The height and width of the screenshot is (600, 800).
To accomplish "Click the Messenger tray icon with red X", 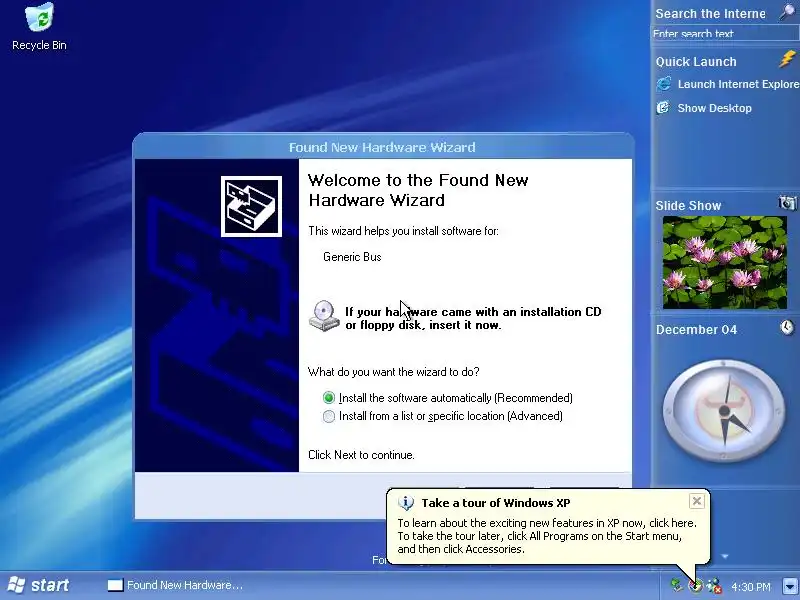I will [714, 586].
